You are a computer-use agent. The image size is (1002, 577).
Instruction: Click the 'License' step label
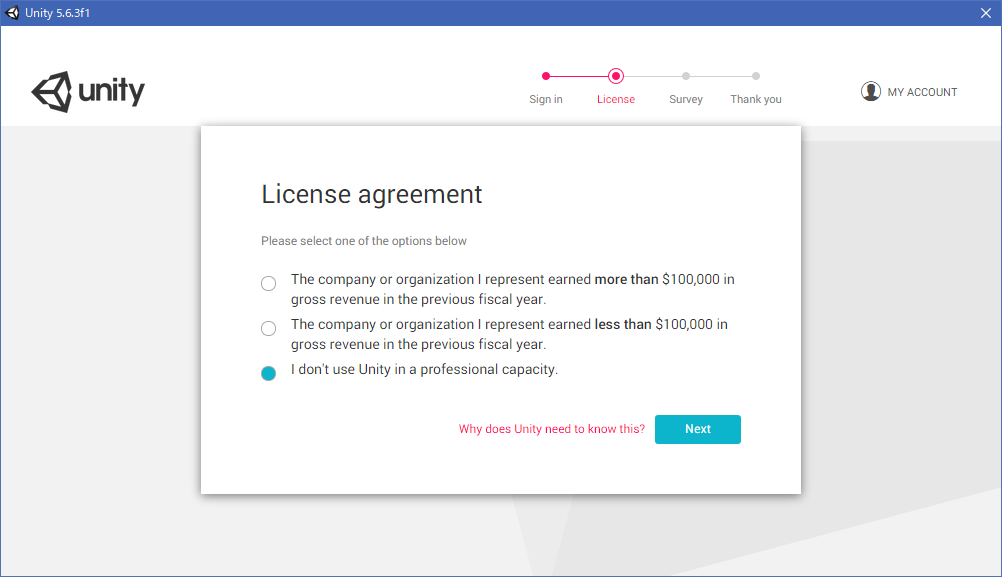(x=616, y=99)
